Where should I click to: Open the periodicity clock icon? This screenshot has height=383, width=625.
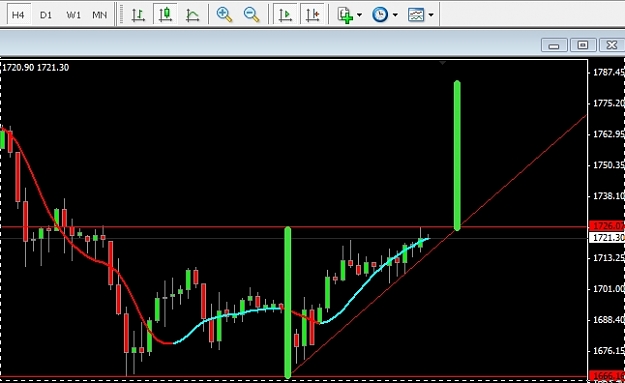(380, 15)
